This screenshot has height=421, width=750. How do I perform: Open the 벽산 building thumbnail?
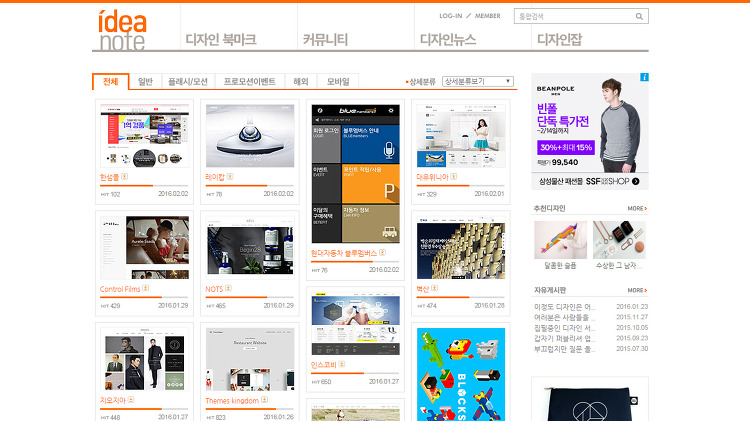point(461,247)
